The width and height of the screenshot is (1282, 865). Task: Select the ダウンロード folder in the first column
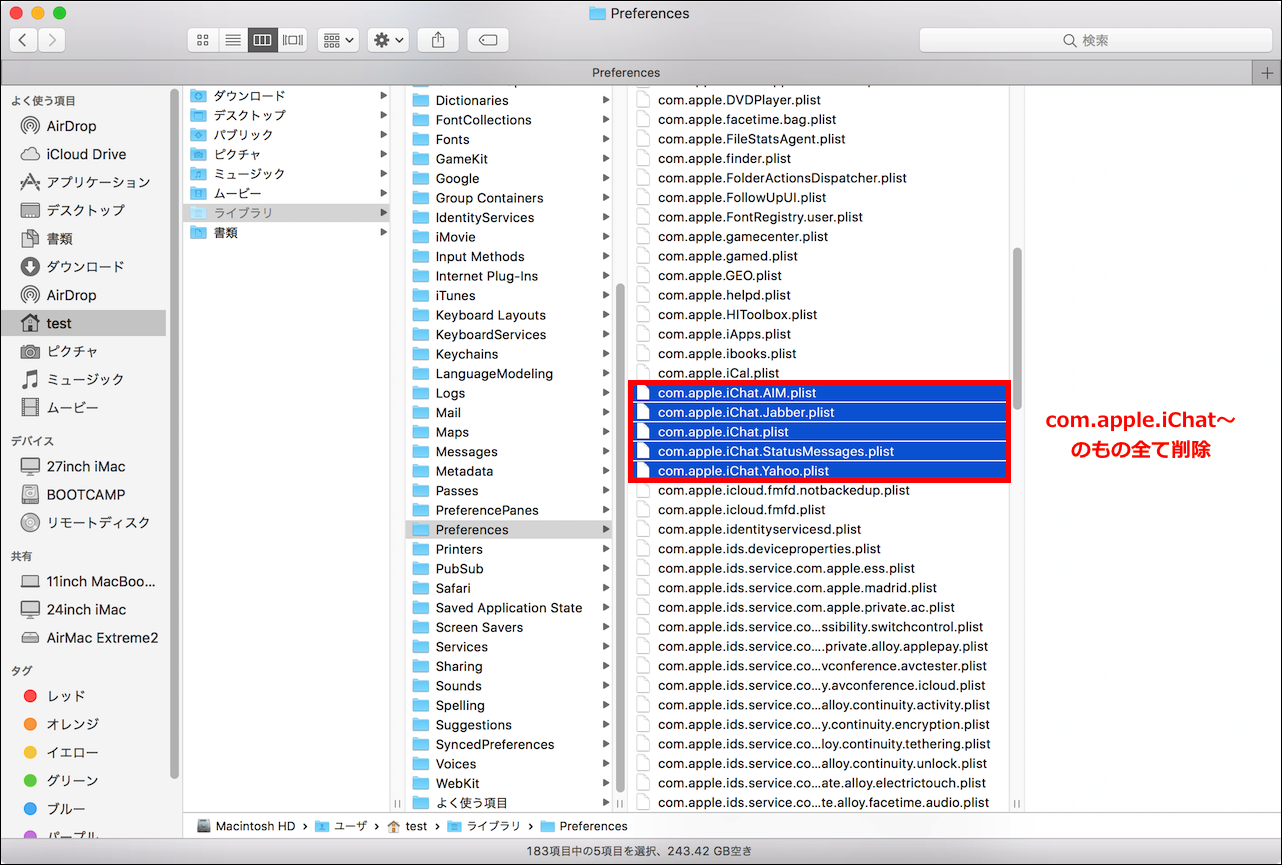287,96
